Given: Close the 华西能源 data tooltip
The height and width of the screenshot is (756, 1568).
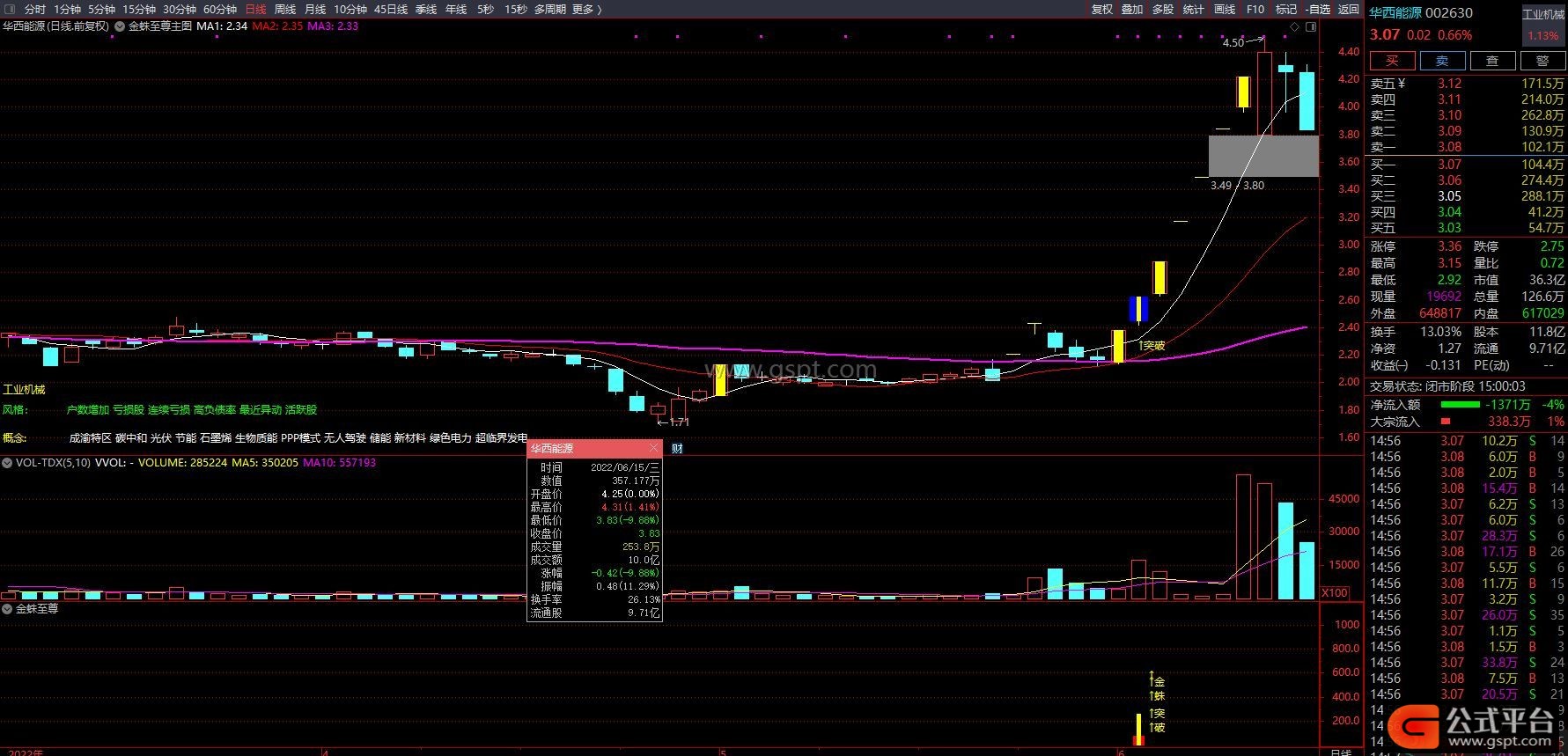Looking at the screenshot, I should pyautogui.click(x=653, y=449).
